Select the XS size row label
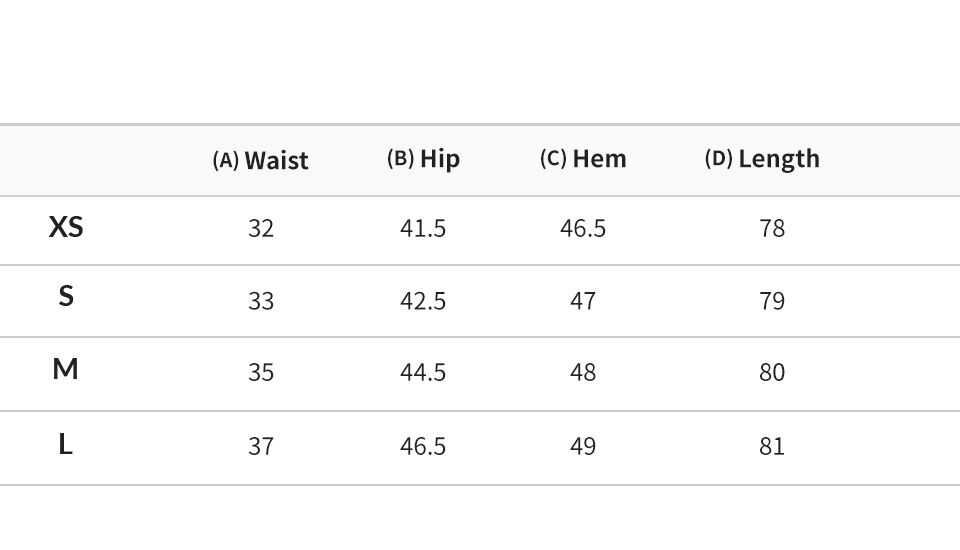The width and height of the screenshot is (960, 550). (66, 227)
